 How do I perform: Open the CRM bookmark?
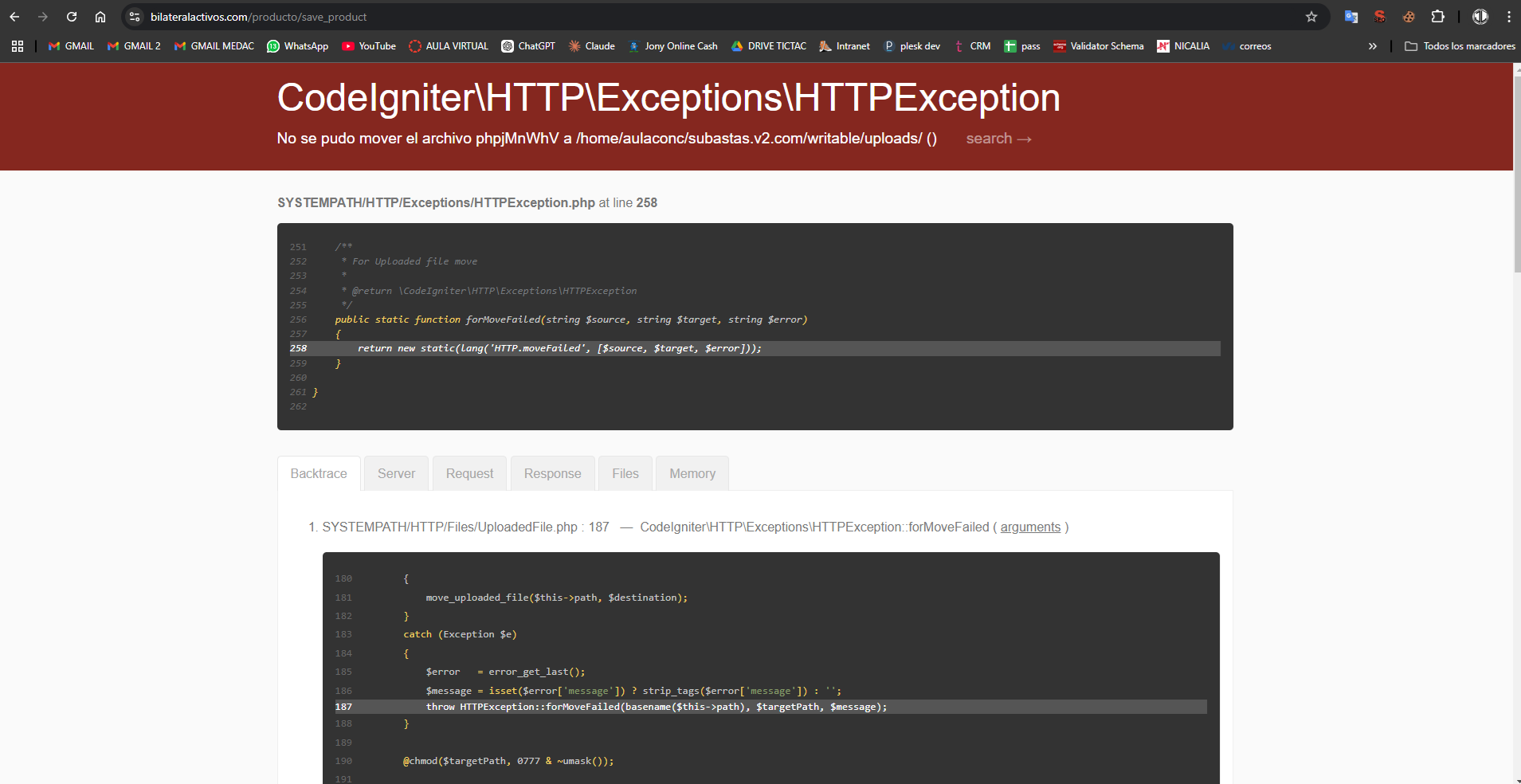(972, 46)
